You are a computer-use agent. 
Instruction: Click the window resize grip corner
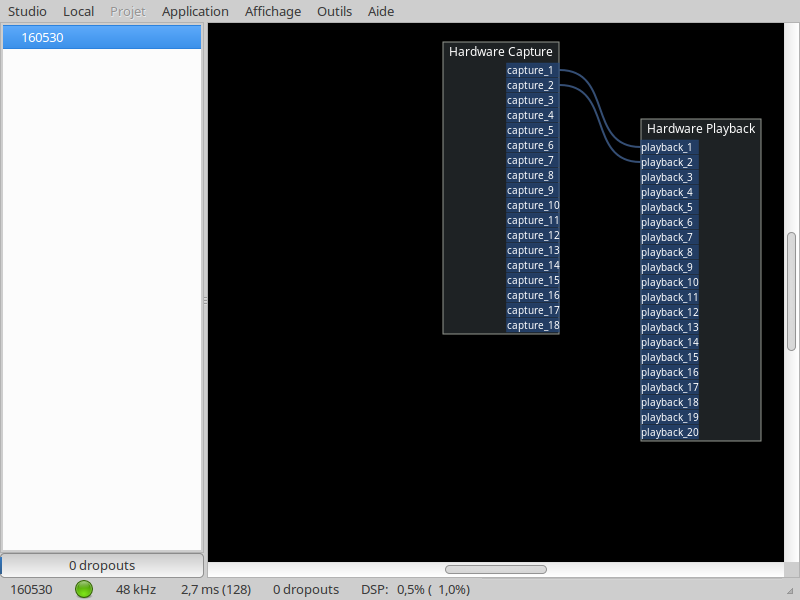pos(792,592)
